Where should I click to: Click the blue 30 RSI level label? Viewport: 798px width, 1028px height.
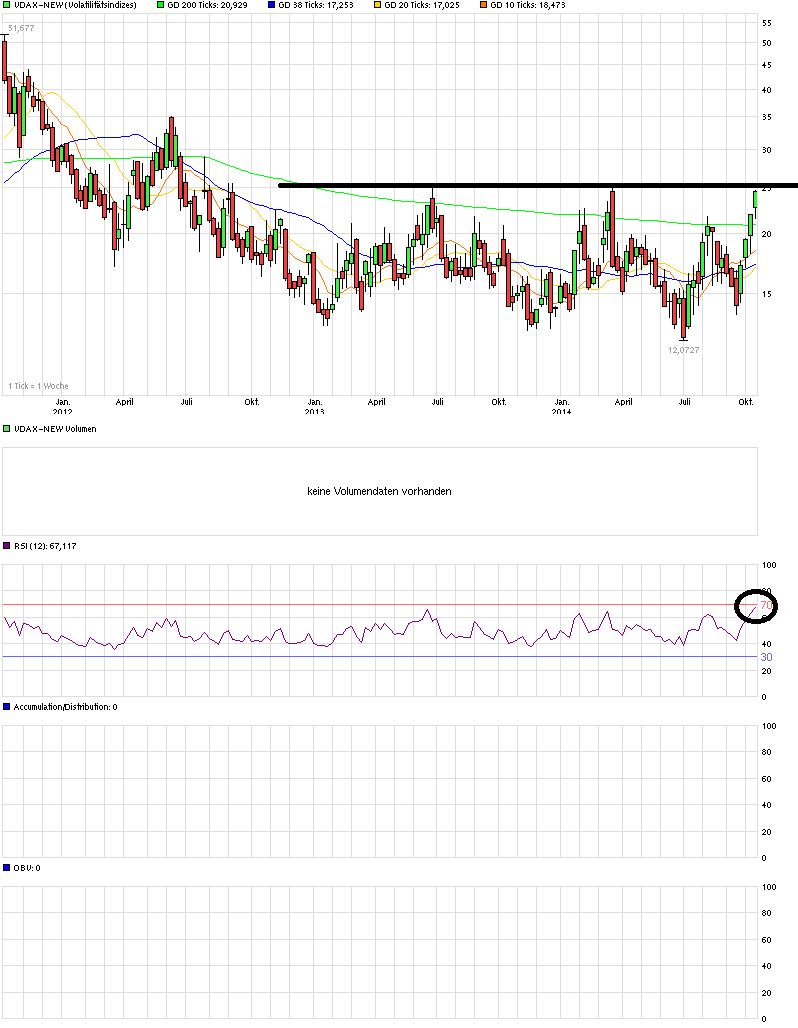766,657
